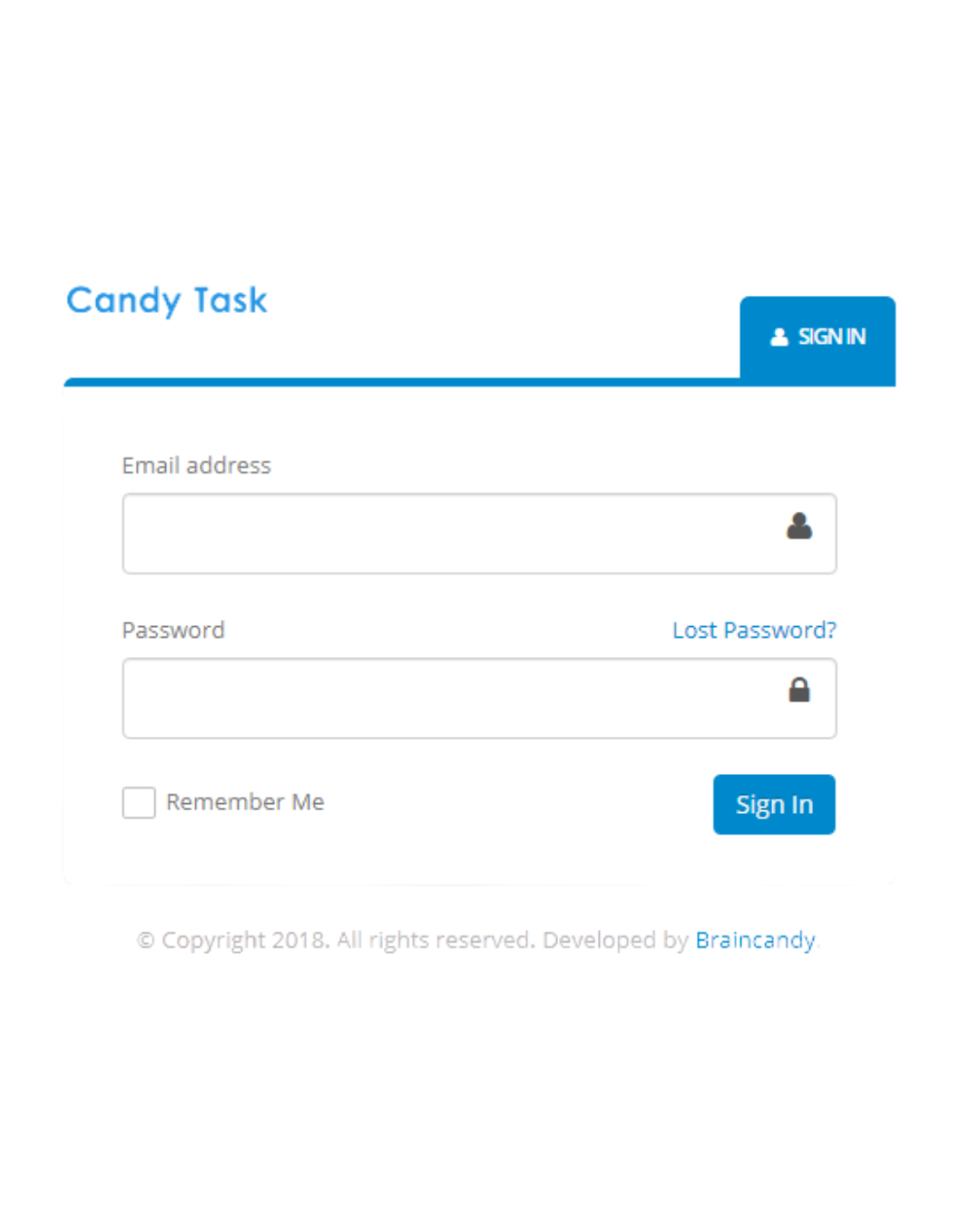The height and width of the screenshot is (1225, 980).
Task: Follow the Lost Password? link
Action: 754,631
